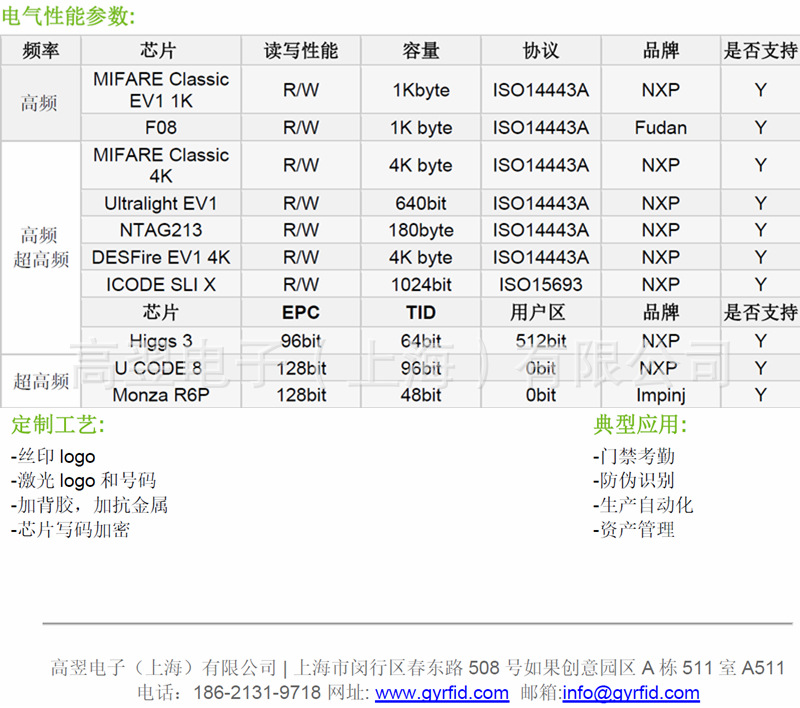Screen dimensions: 800x708
Task: Select the Higgs 3 chip name
Action: pos(161,341)
